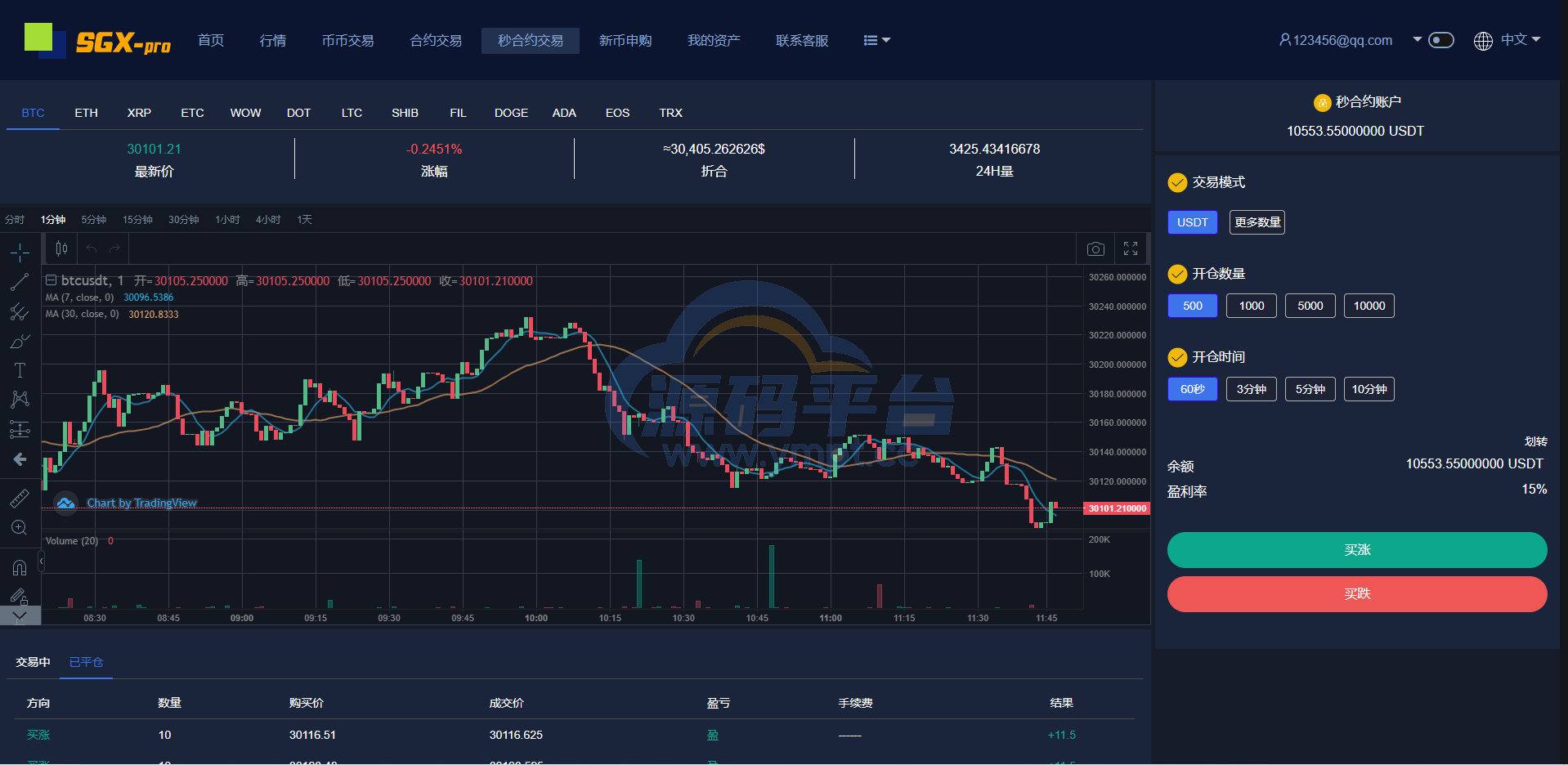This screenshot has width=1568, height=765.
Task: Select the XABCD pattern tool
Action: 20,400
